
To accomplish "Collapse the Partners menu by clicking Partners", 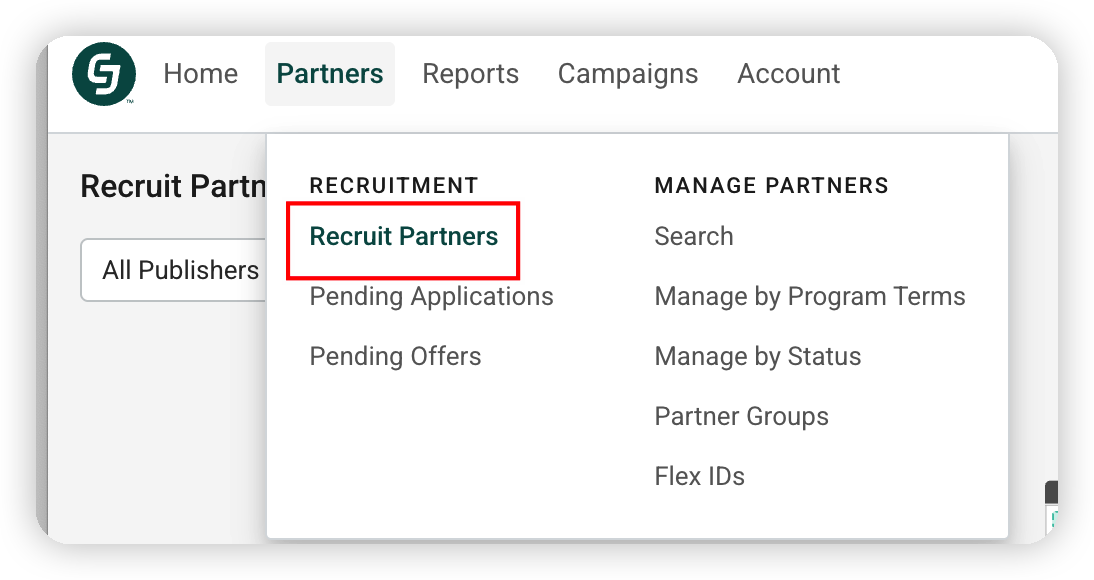I will [x=330, y=73].
